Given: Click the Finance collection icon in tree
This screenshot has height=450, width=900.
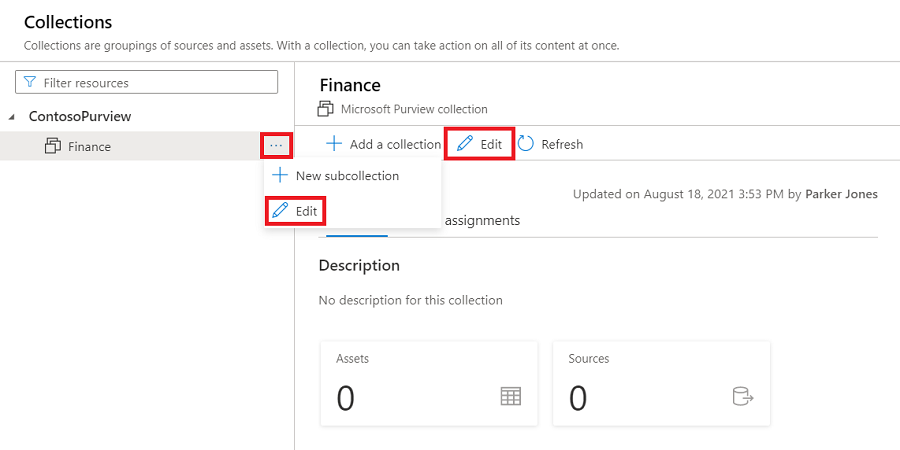Looking at the screenshot, I should coord(53,146).
